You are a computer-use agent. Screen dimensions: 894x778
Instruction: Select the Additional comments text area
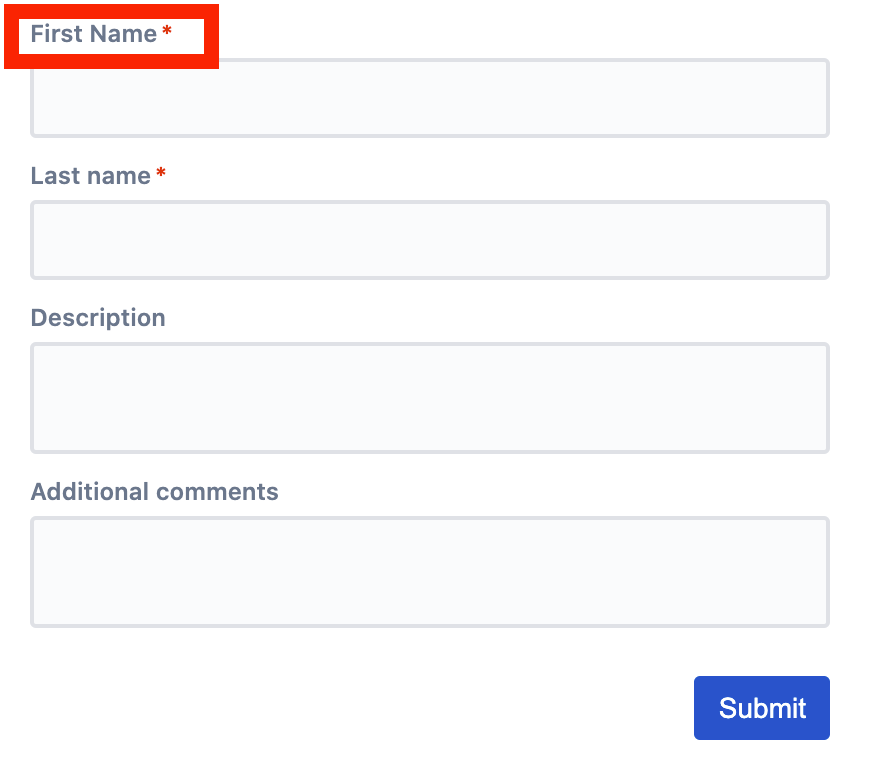430,572
